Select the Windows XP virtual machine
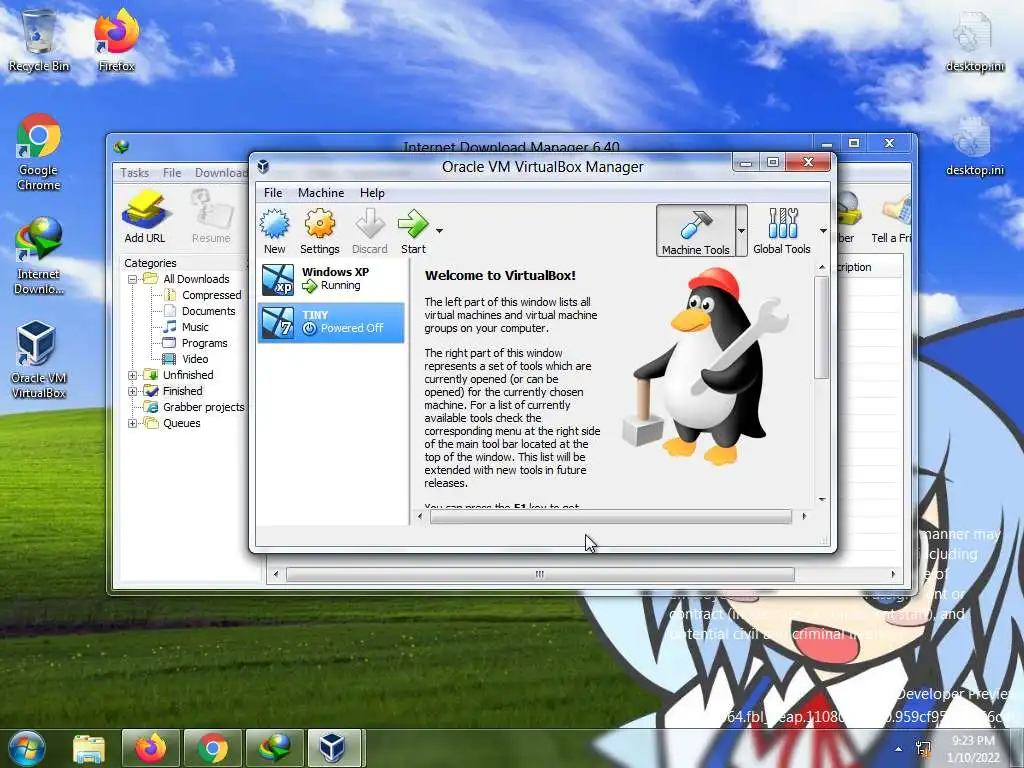The height and width of the screenshot is (768, 1024). 331,280
